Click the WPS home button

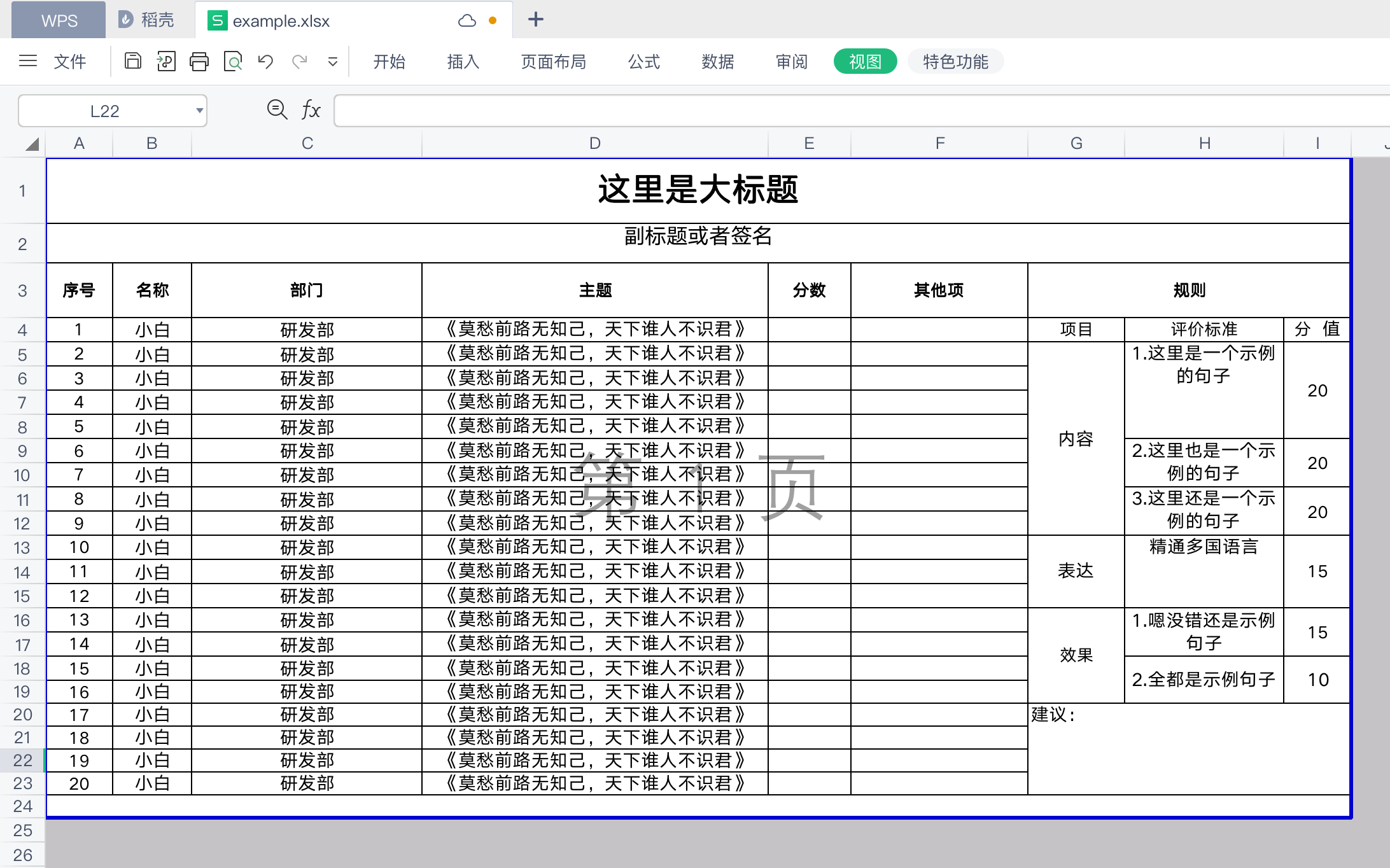pyautogui.click(x=59, y=20)
